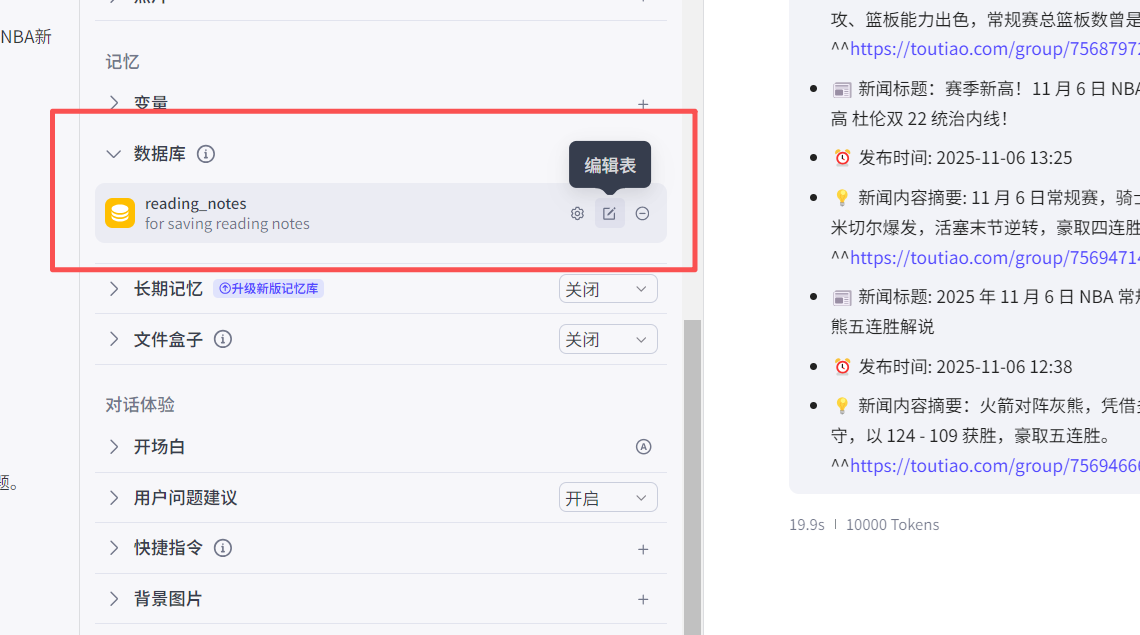Open the 文件盒子 关闭 dropdown
This screenshot has height=635, width=1140.
(x=608, y=339)
